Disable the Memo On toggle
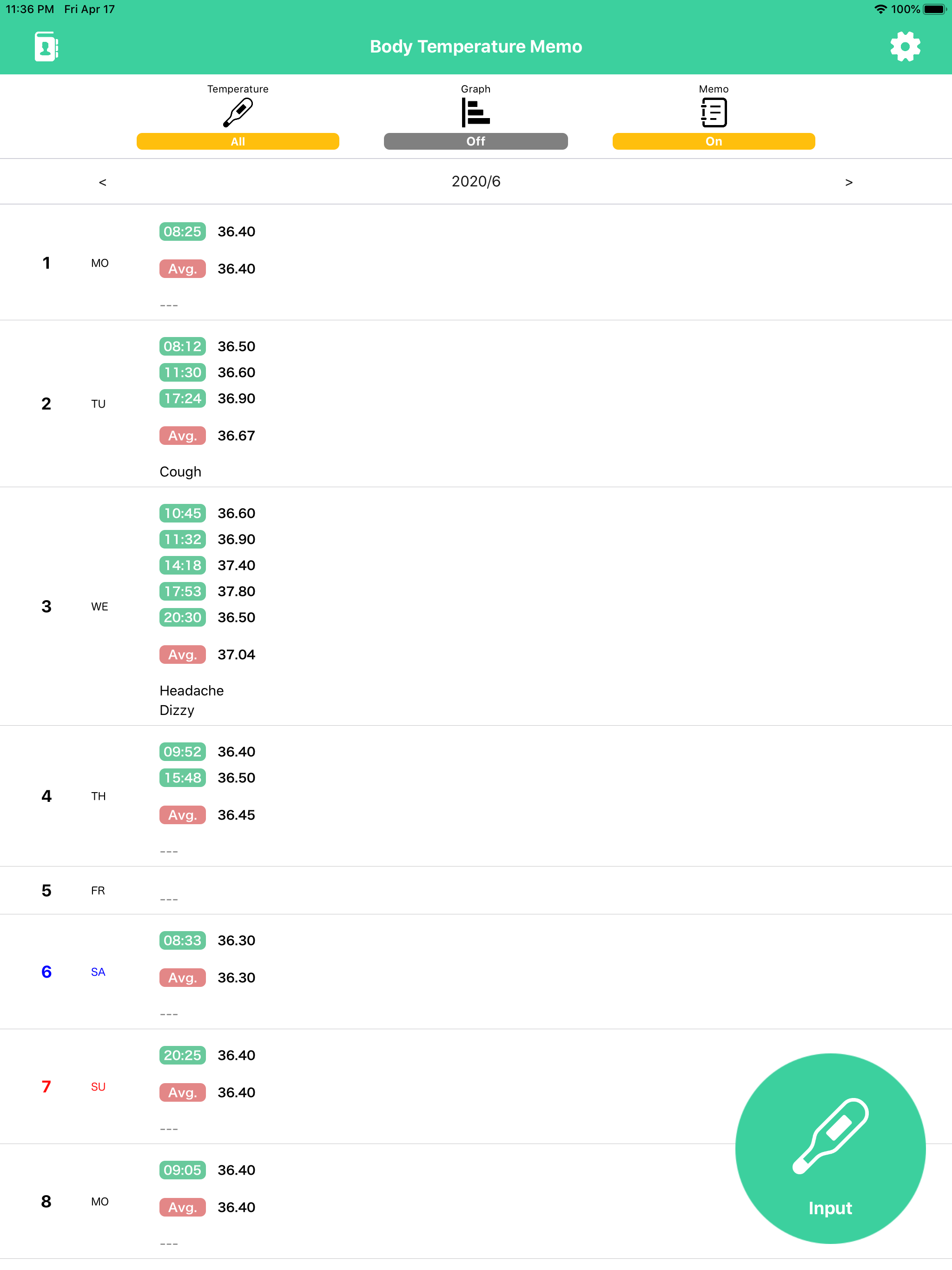This screenshot has width=952, height=1270. (x=713, y=141)
